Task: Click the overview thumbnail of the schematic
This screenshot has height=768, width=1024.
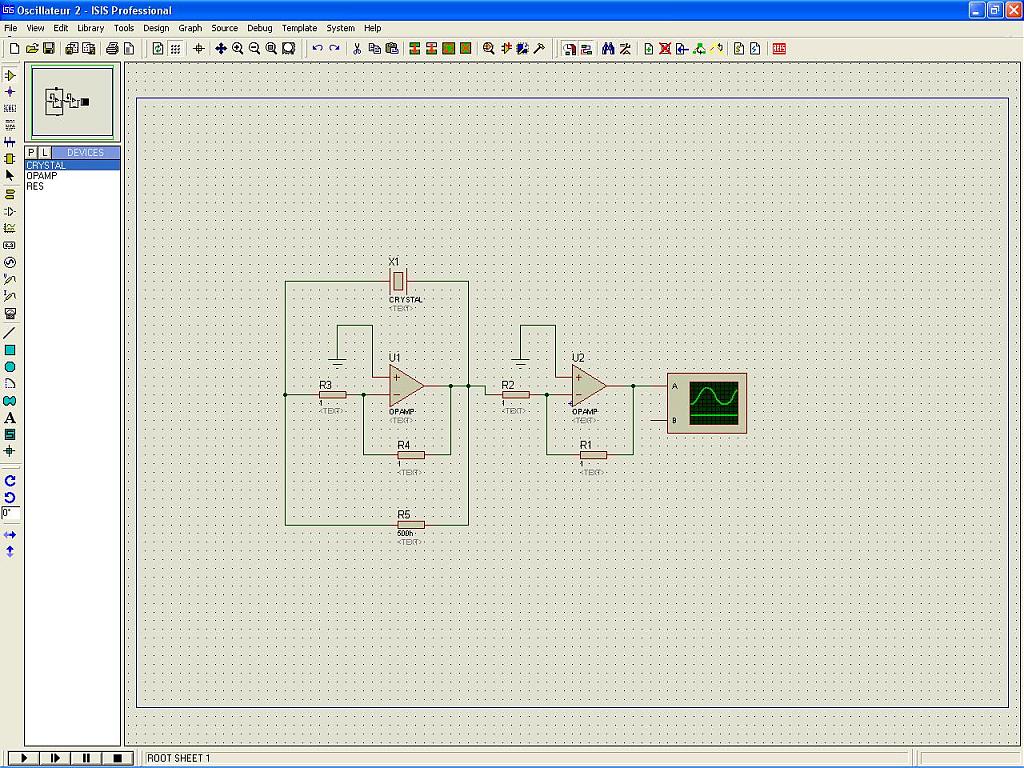Action: coord(72,102)
